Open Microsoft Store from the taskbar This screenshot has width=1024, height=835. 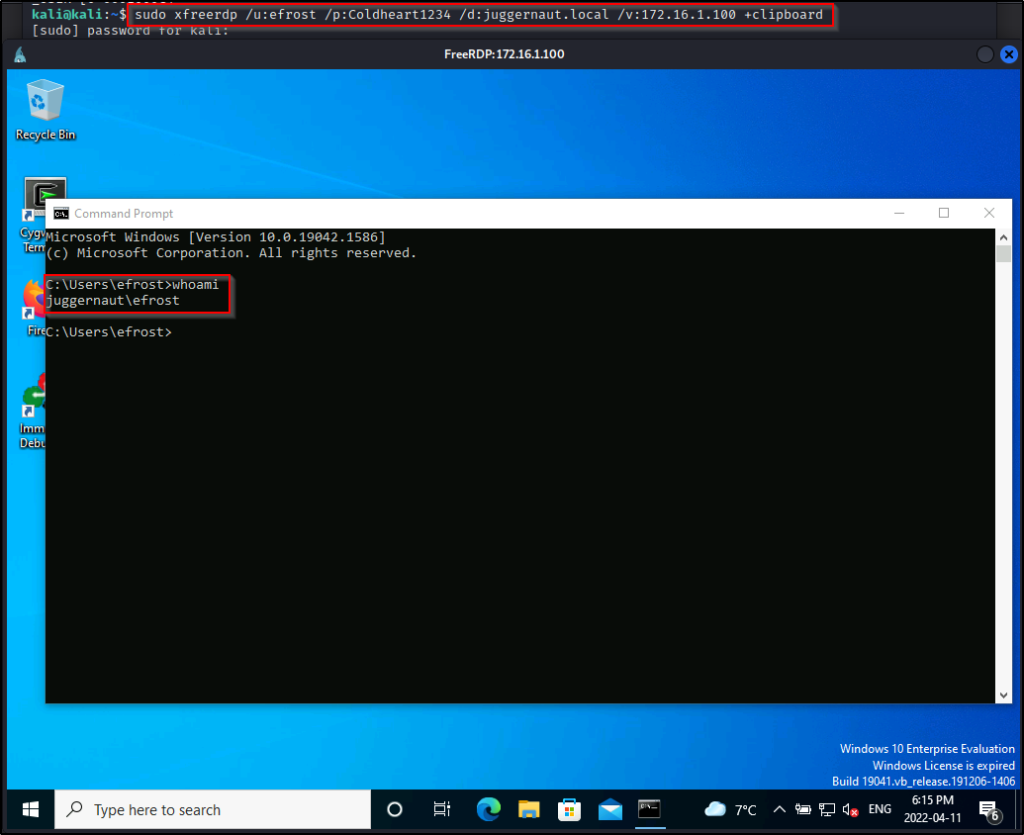point(569,809)
